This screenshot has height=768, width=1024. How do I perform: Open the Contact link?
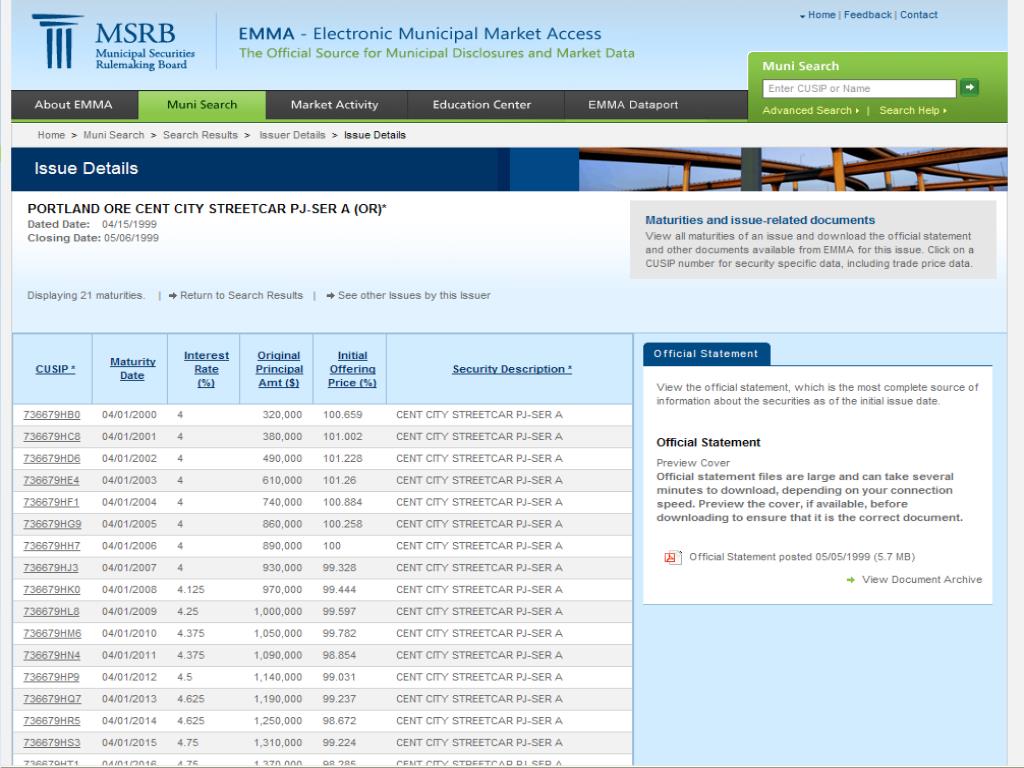(x=918, y=14)
